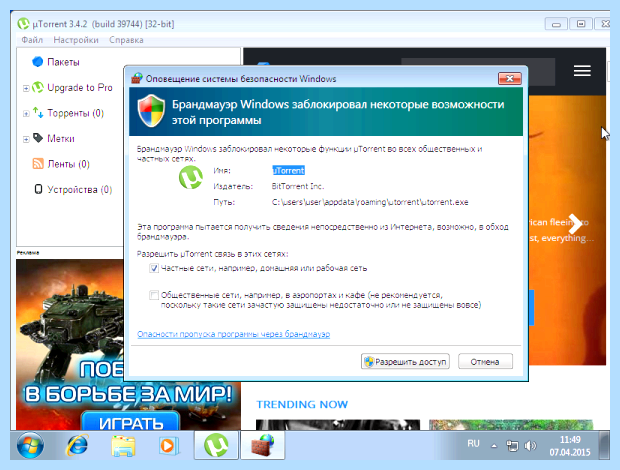Select Устройства (0) in sidebar
The height and width of the screenshot is (470, 620).
click(x=79, y=190)
